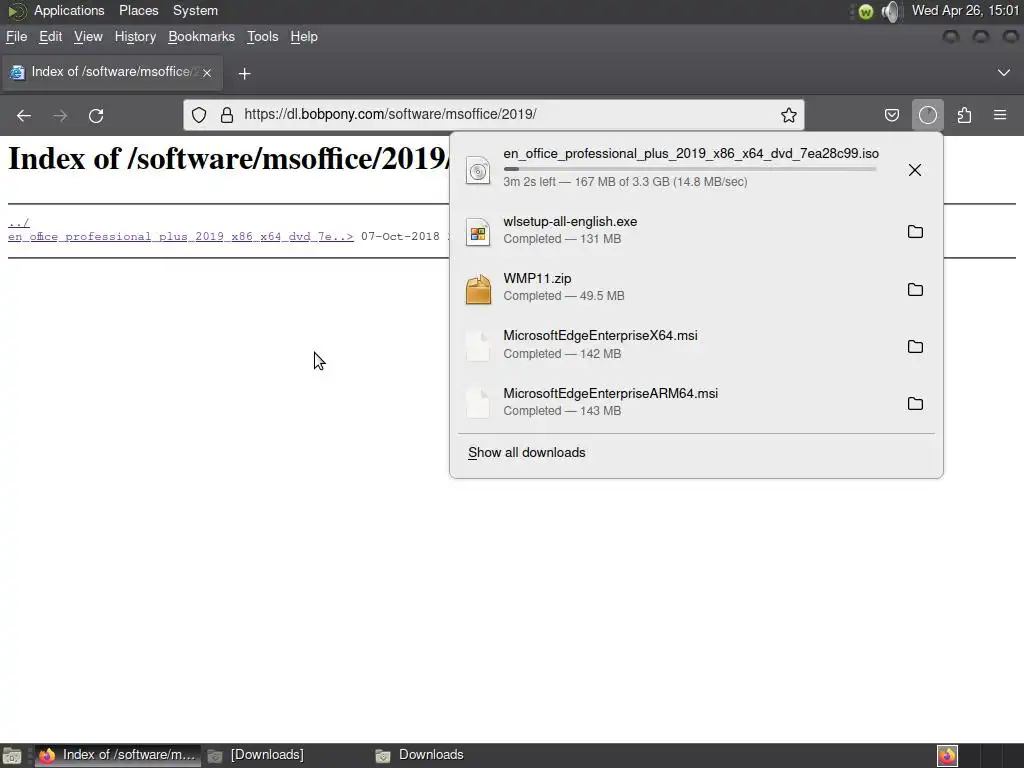Click the en_office_professional_plus ISO filename
Image resolution: width=1024 pixels, height=768 pixels.
(691, 153)
